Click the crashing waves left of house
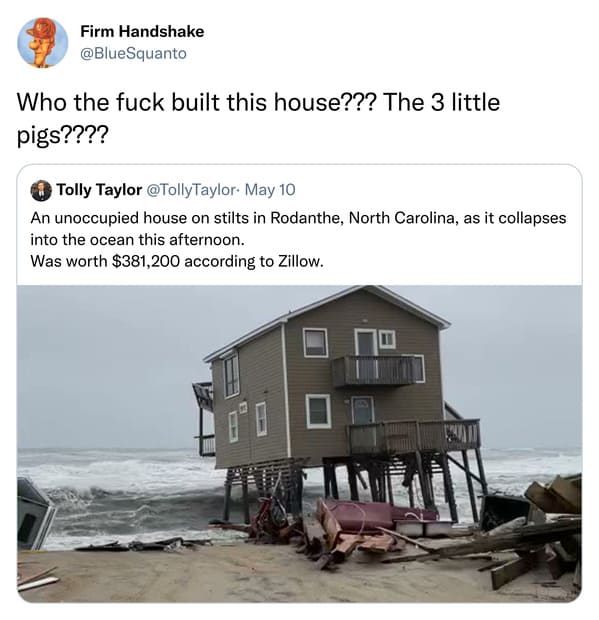This screenshot has height=620, width=599. pos(119,494)
